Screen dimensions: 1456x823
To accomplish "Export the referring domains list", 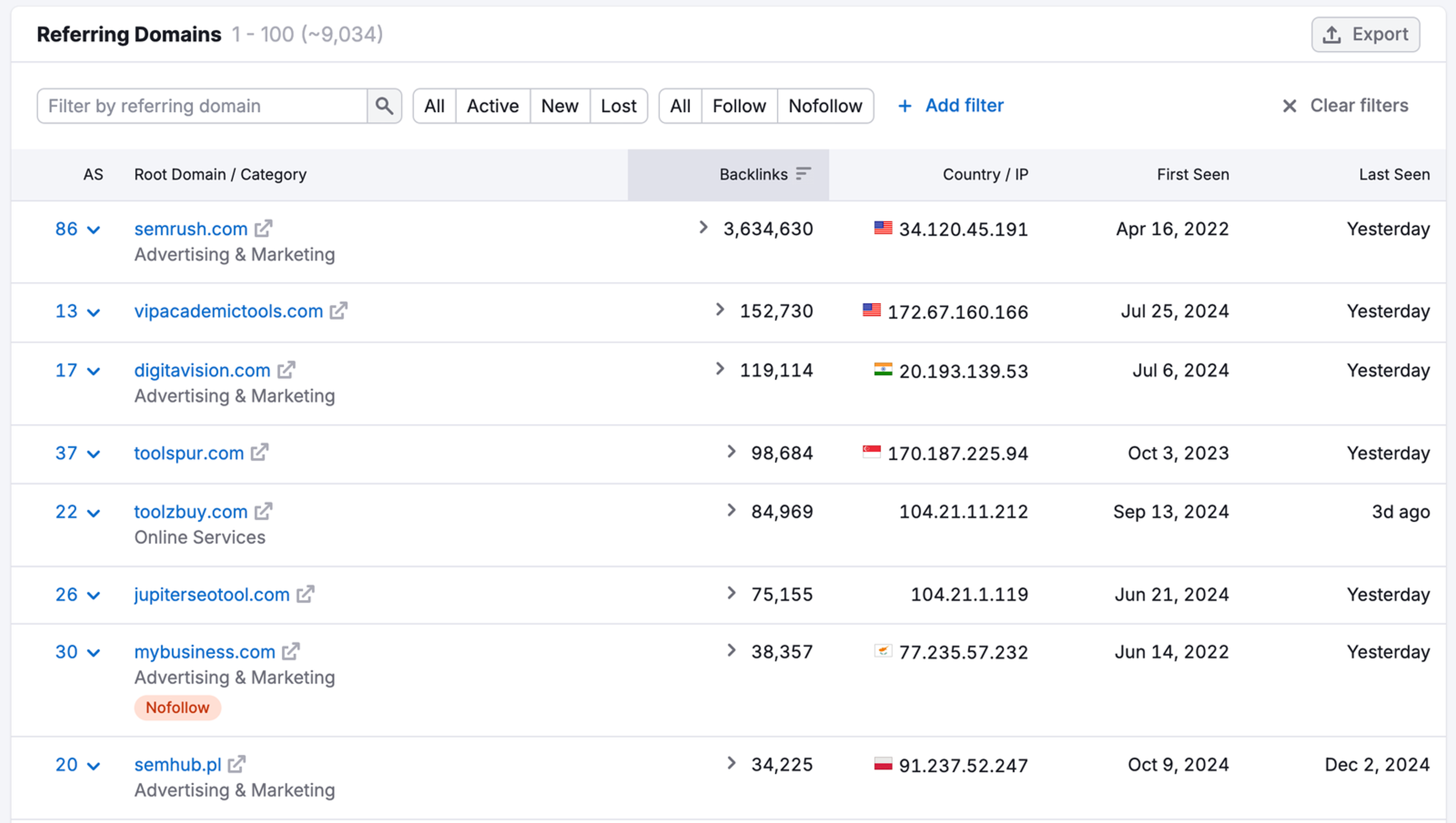I will point(1365,35).
